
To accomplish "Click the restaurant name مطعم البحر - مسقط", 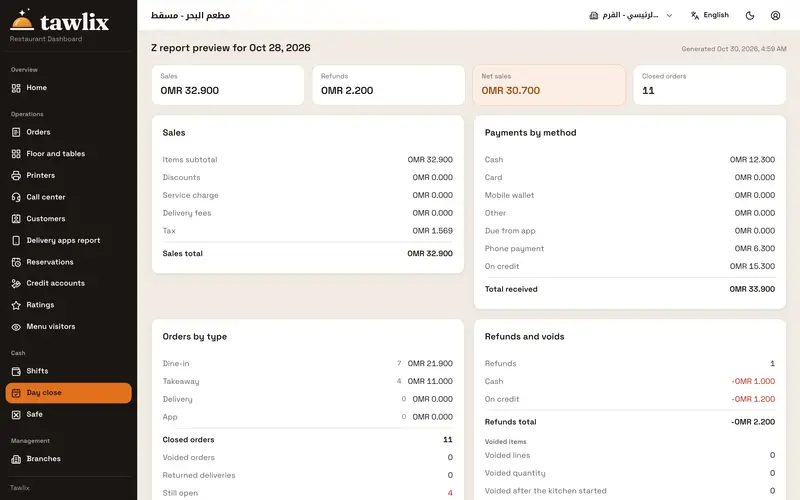I will point(190,15).
